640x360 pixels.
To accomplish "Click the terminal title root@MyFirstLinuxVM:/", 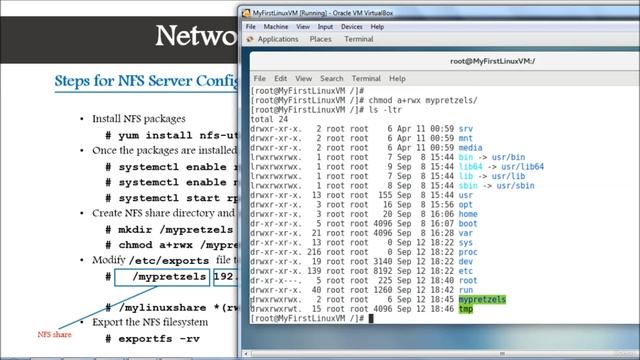I will (x=492, y=61).
